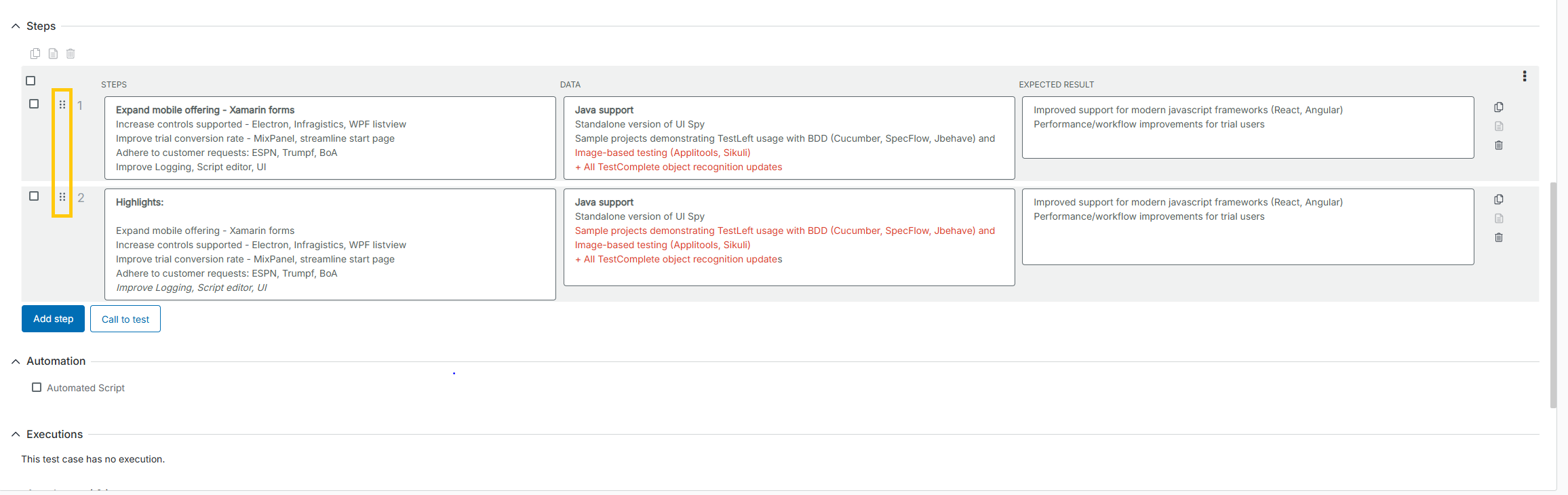
Task: Click the trash icon in the Steps toolbar
Action: (71, 54)
